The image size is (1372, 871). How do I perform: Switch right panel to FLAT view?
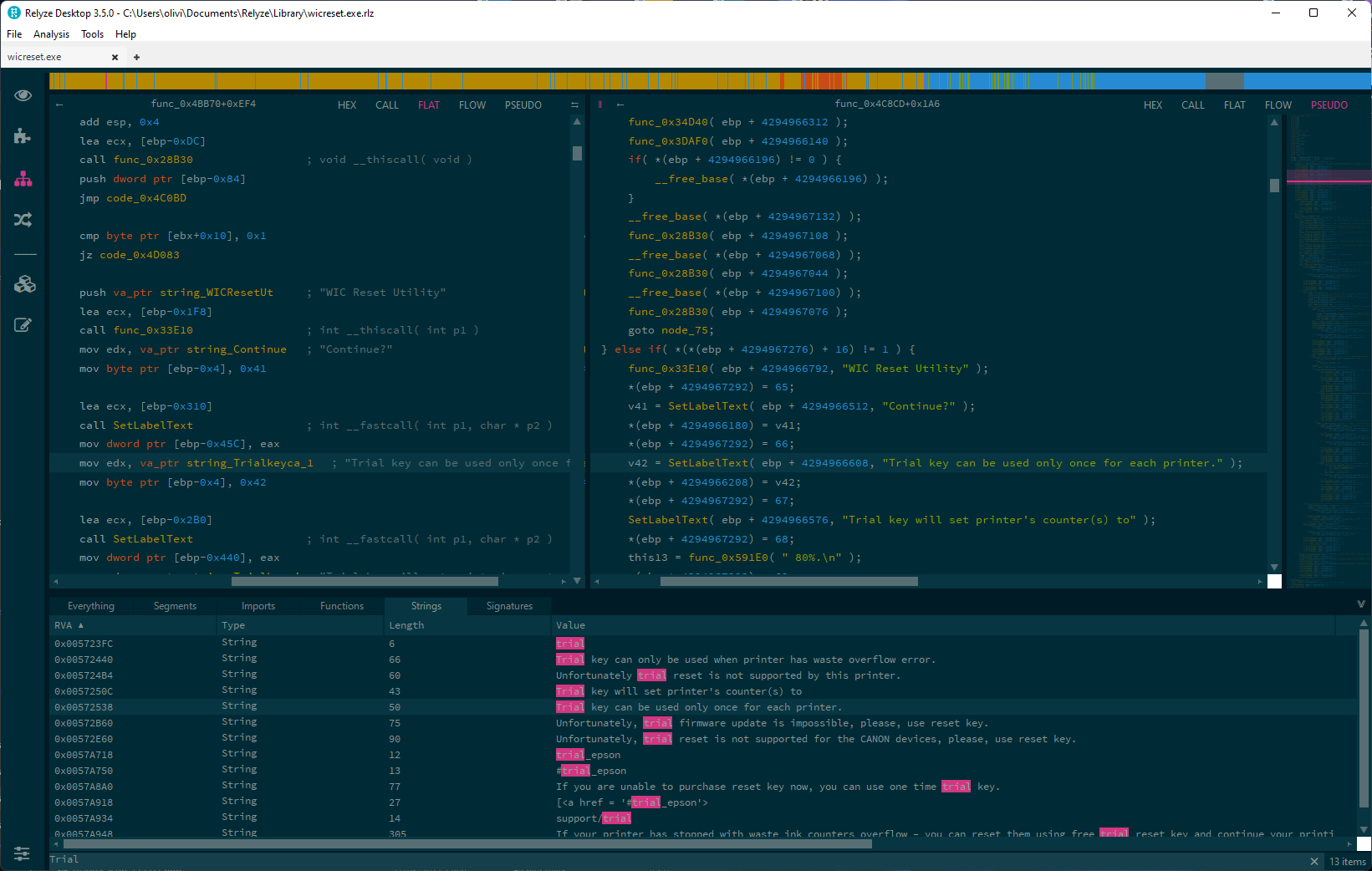1235,105
